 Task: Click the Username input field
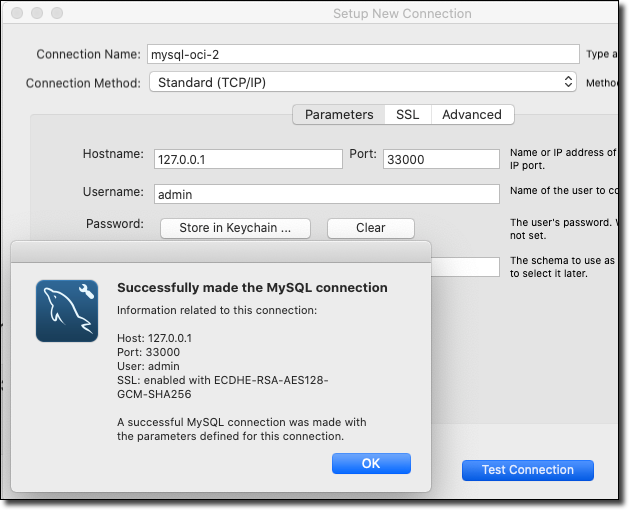pos(327,194)
